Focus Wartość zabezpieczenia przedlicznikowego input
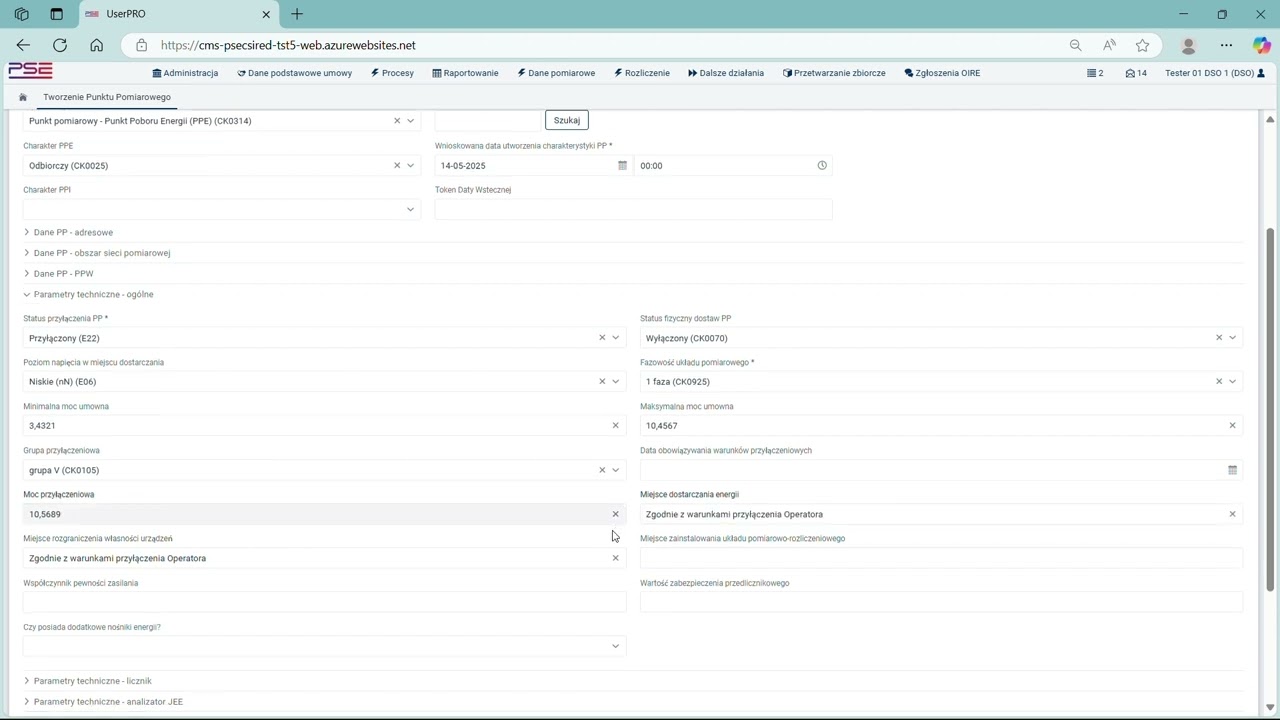 coord(941,602)
